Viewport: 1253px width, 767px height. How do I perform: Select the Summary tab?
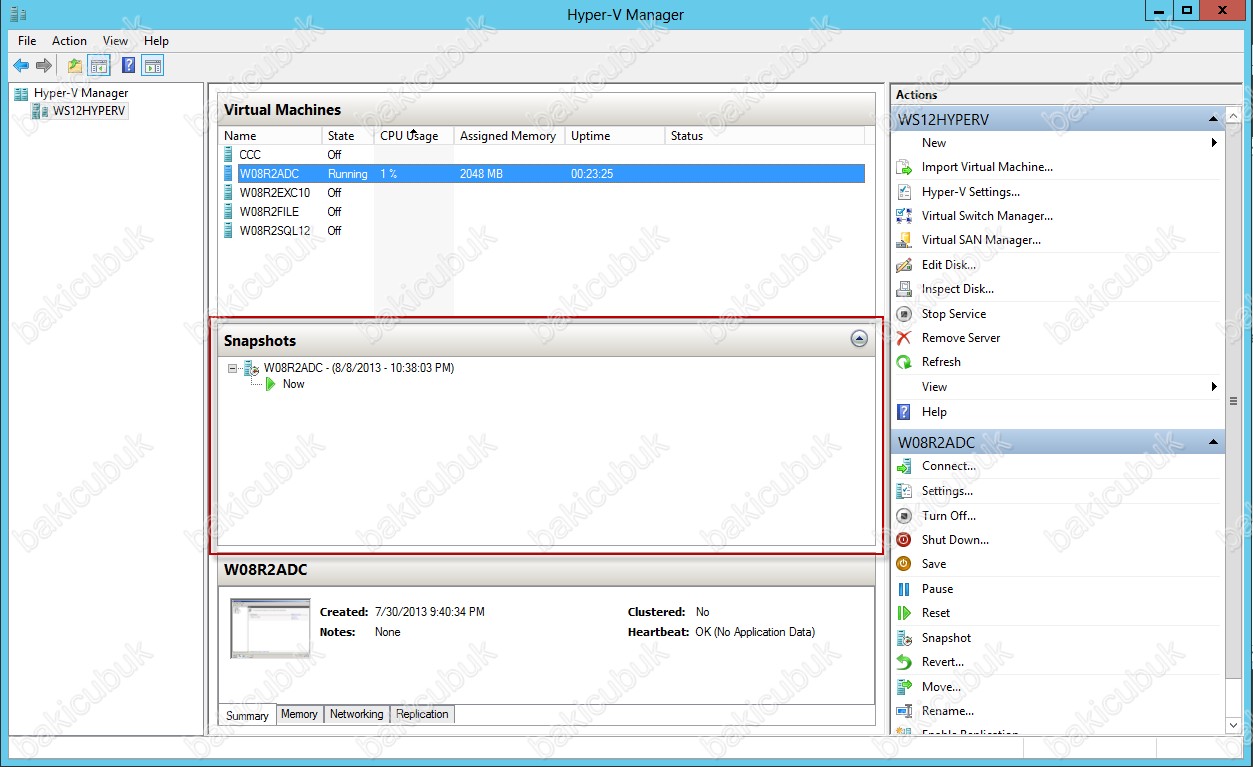(x=247, y=715)
